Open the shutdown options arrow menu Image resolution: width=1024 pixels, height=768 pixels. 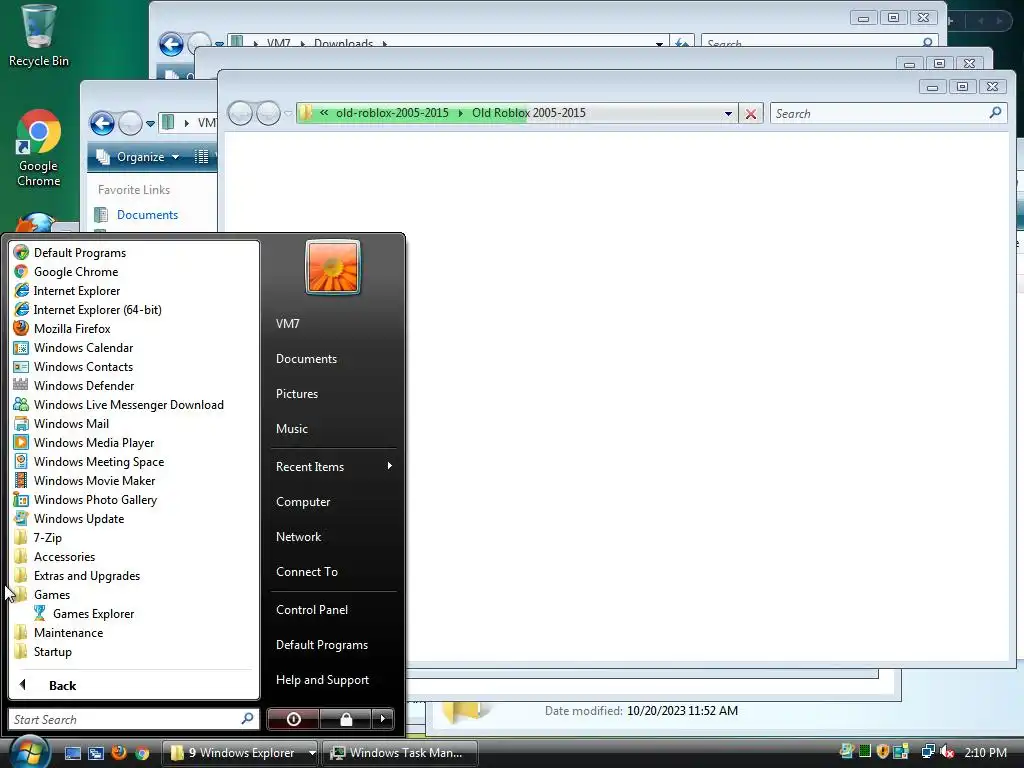click(383, 719)
